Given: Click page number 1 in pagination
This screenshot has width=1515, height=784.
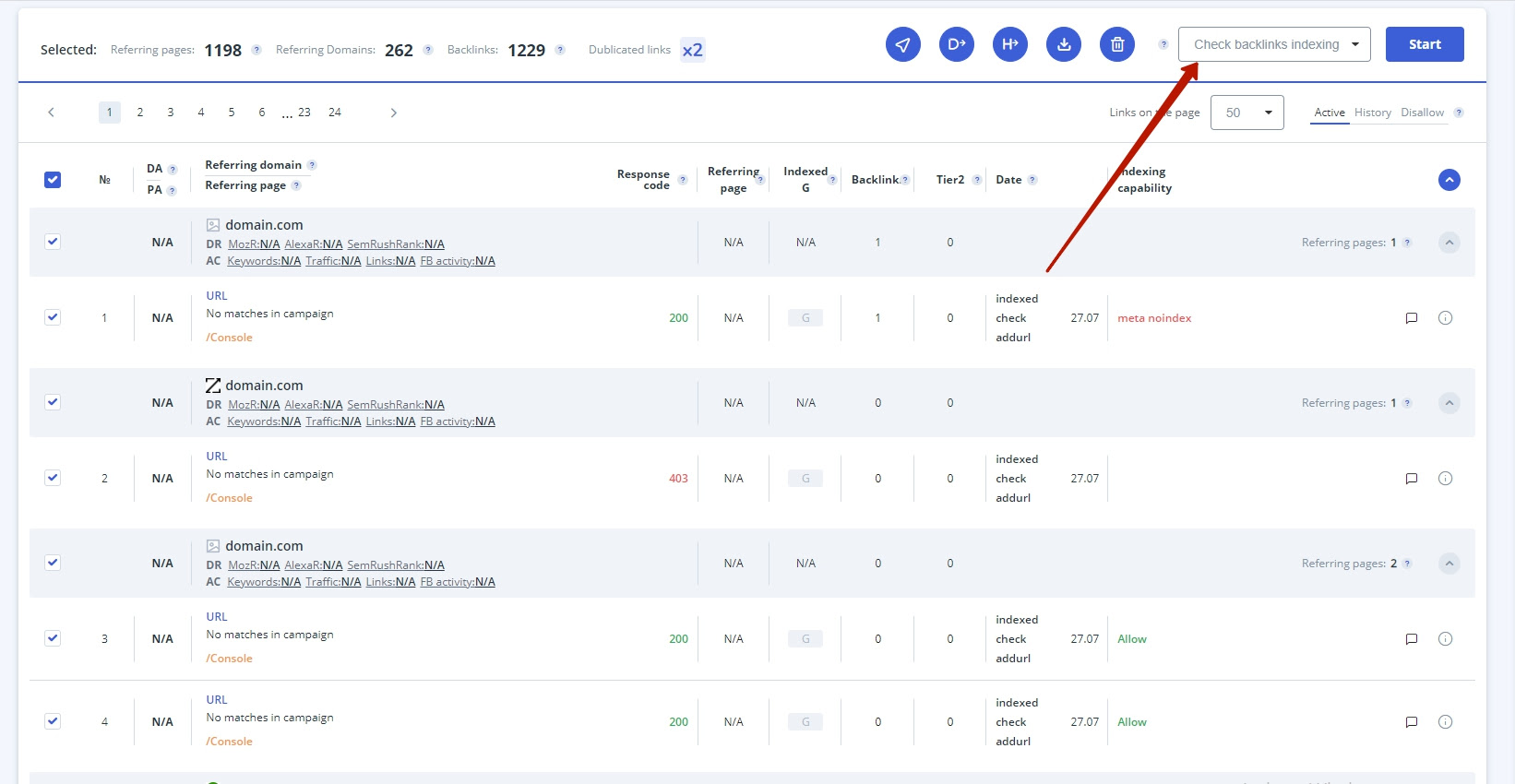Looking at the screenshot, I should coord(110,113).
